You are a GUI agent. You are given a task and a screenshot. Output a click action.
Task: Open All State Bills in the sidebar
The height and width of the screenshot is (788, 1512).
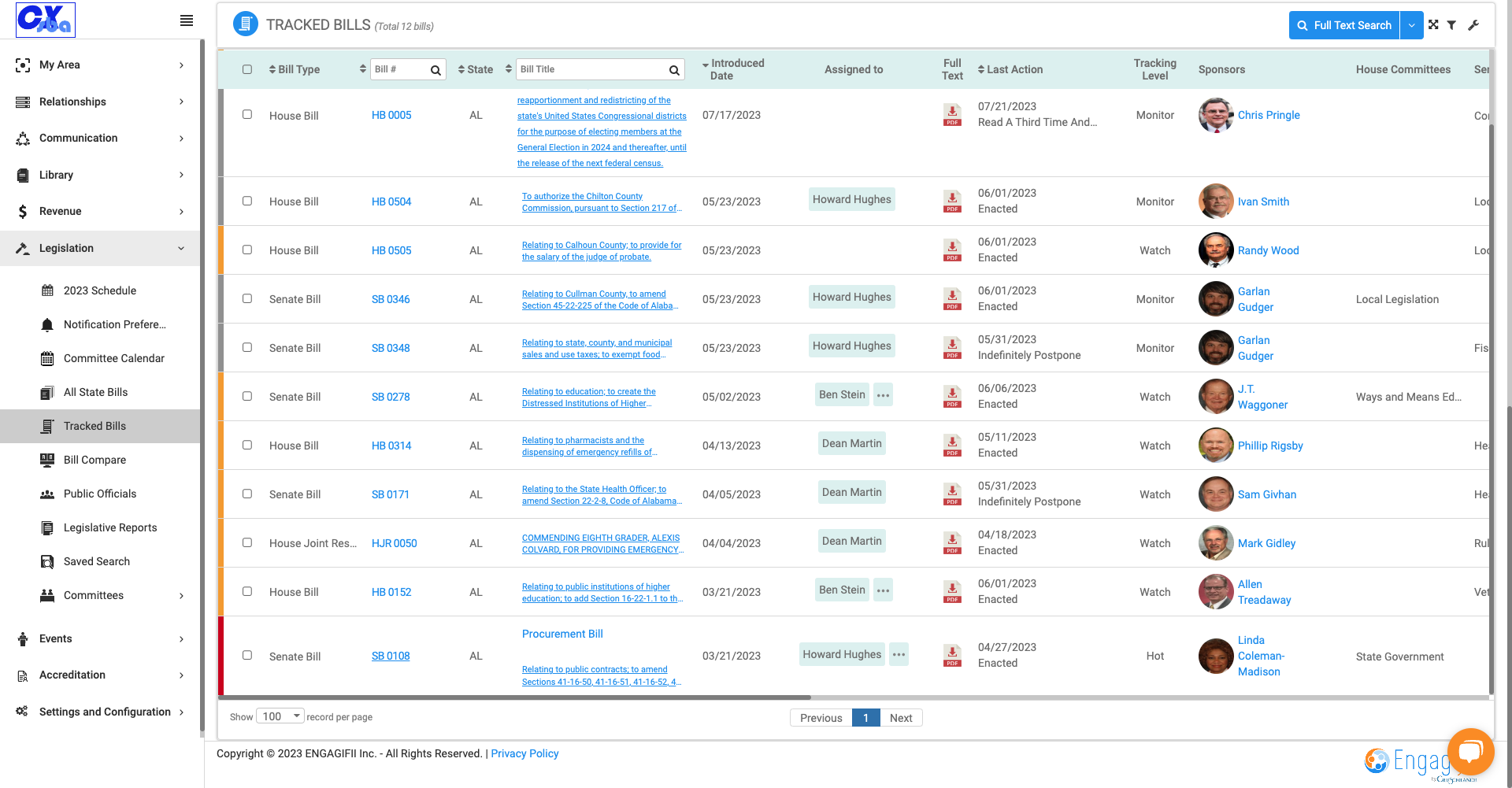[x=95, y=392]
